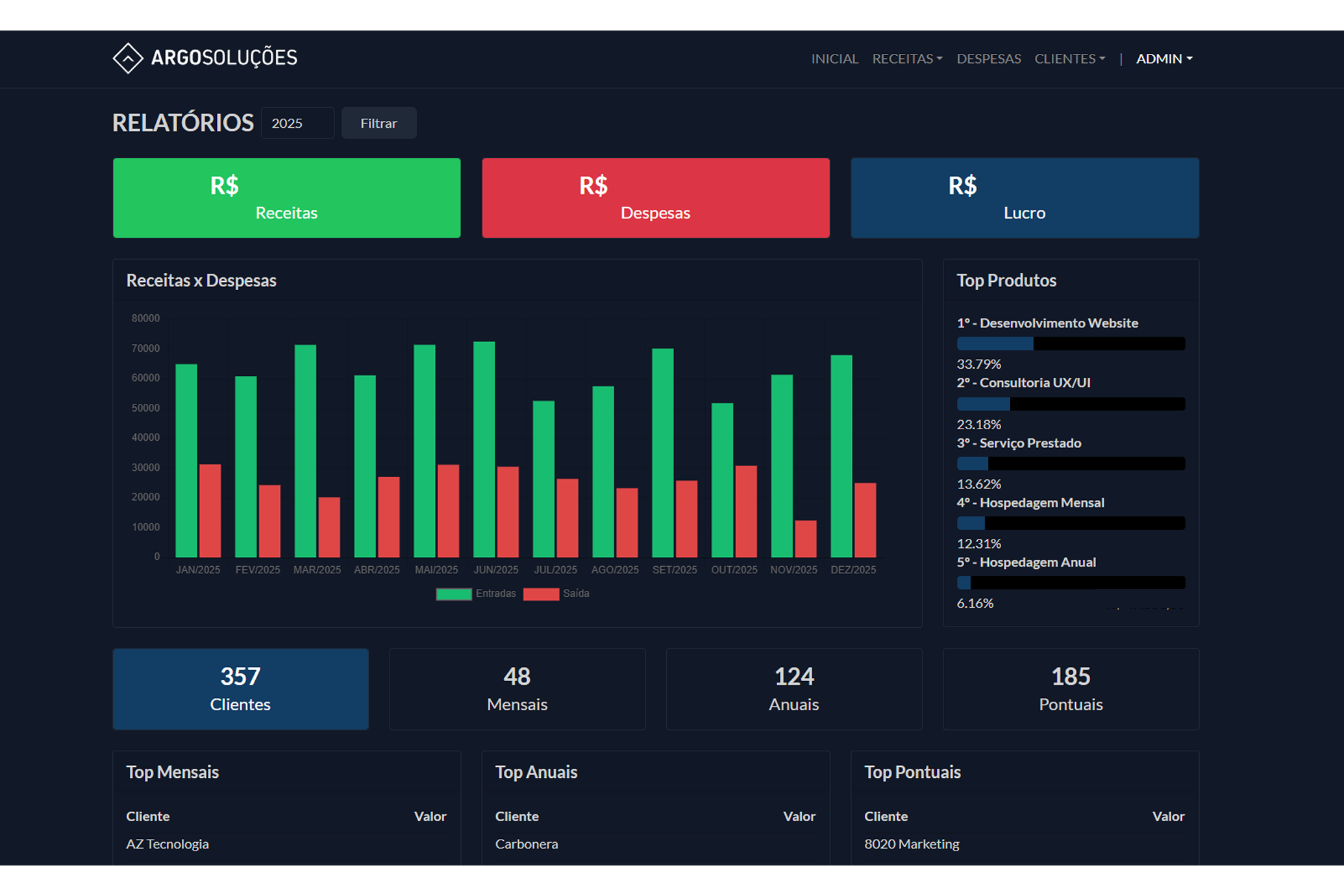
Task: Switch to the 185 Pontuais card
Action: pos(1071,689)
